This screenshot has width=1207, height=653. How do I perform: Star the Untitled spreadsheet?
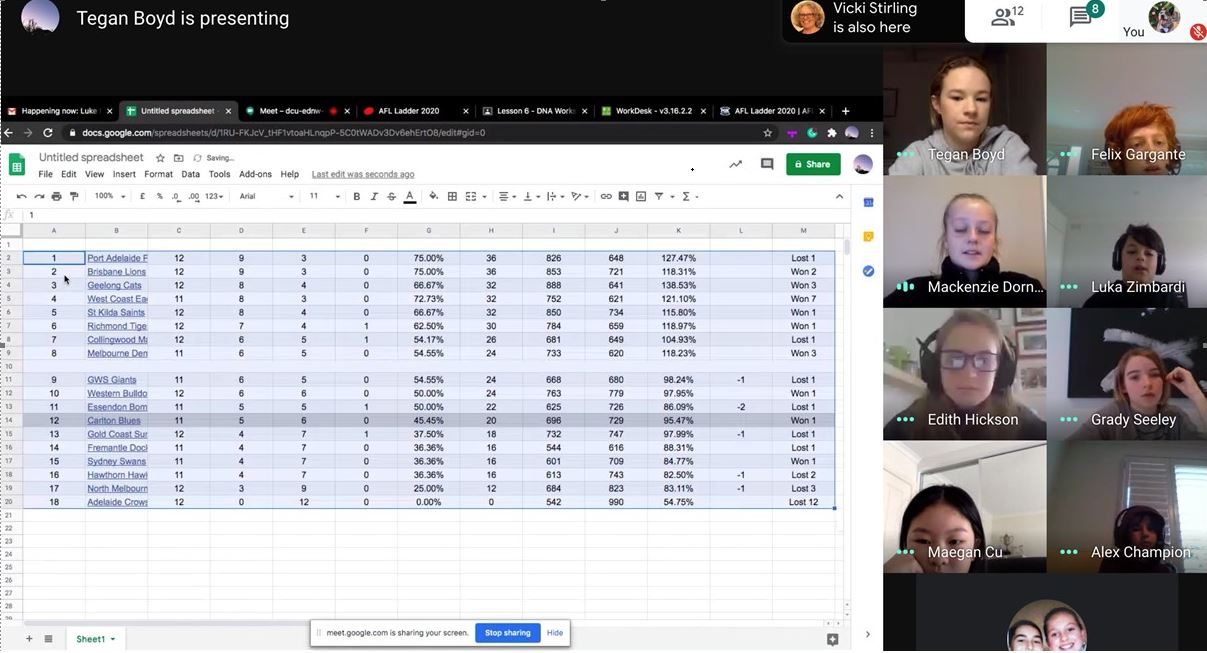160,158
